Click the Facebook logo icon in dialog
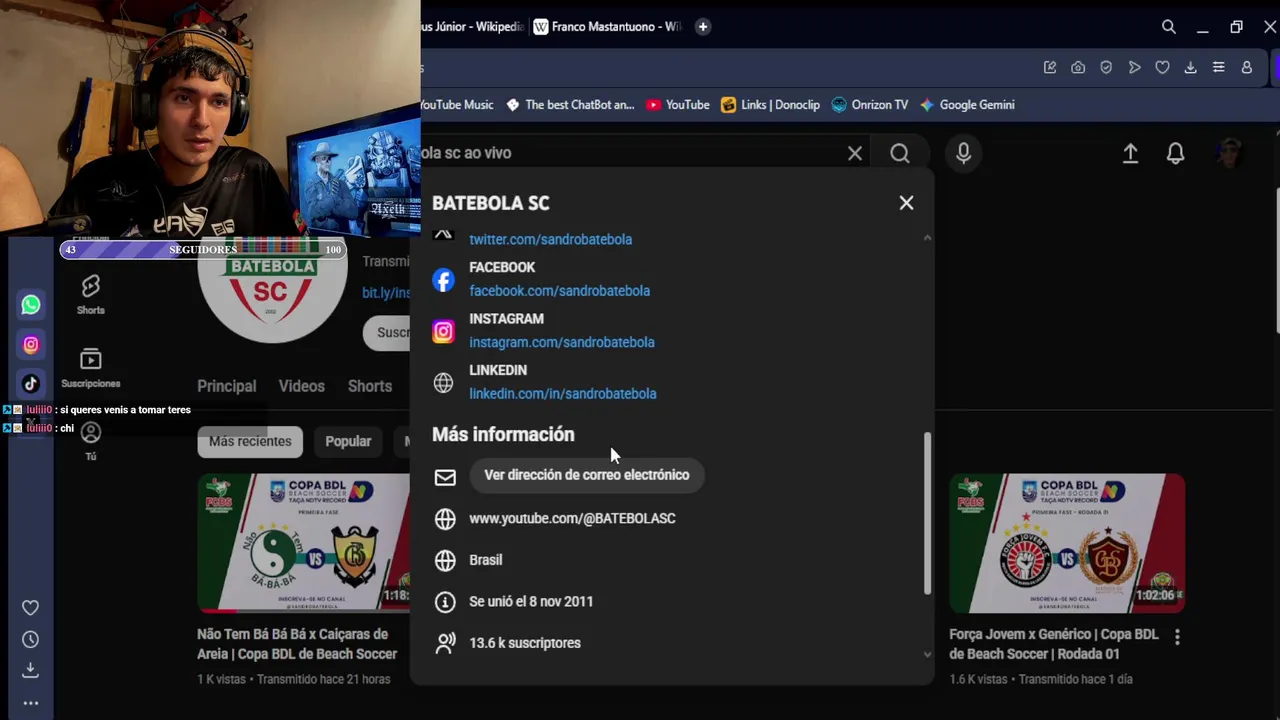The height and width of the screenshot is (720, 1280). click(x=443, y=280)
